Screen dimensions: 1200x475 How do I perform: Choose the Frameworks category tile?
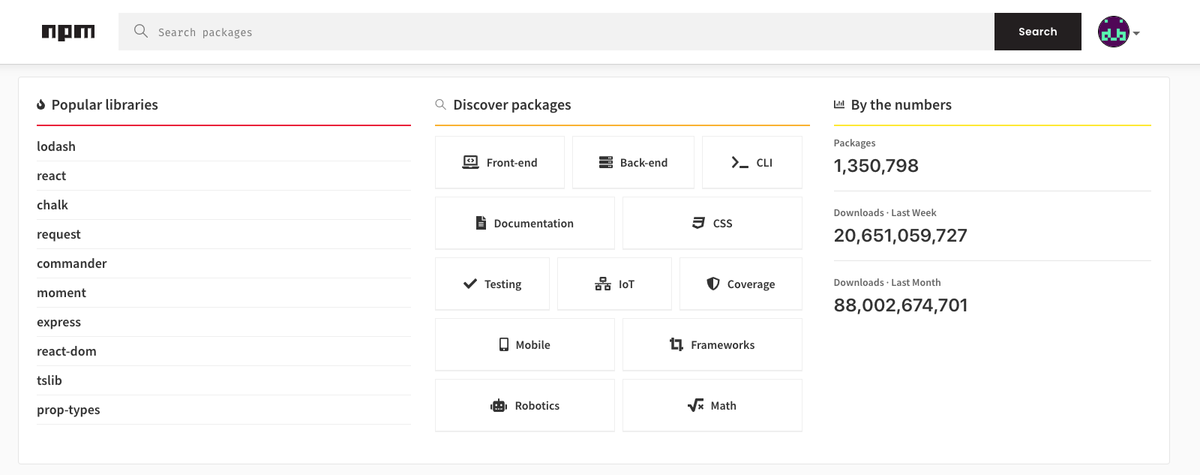(712, 345)
